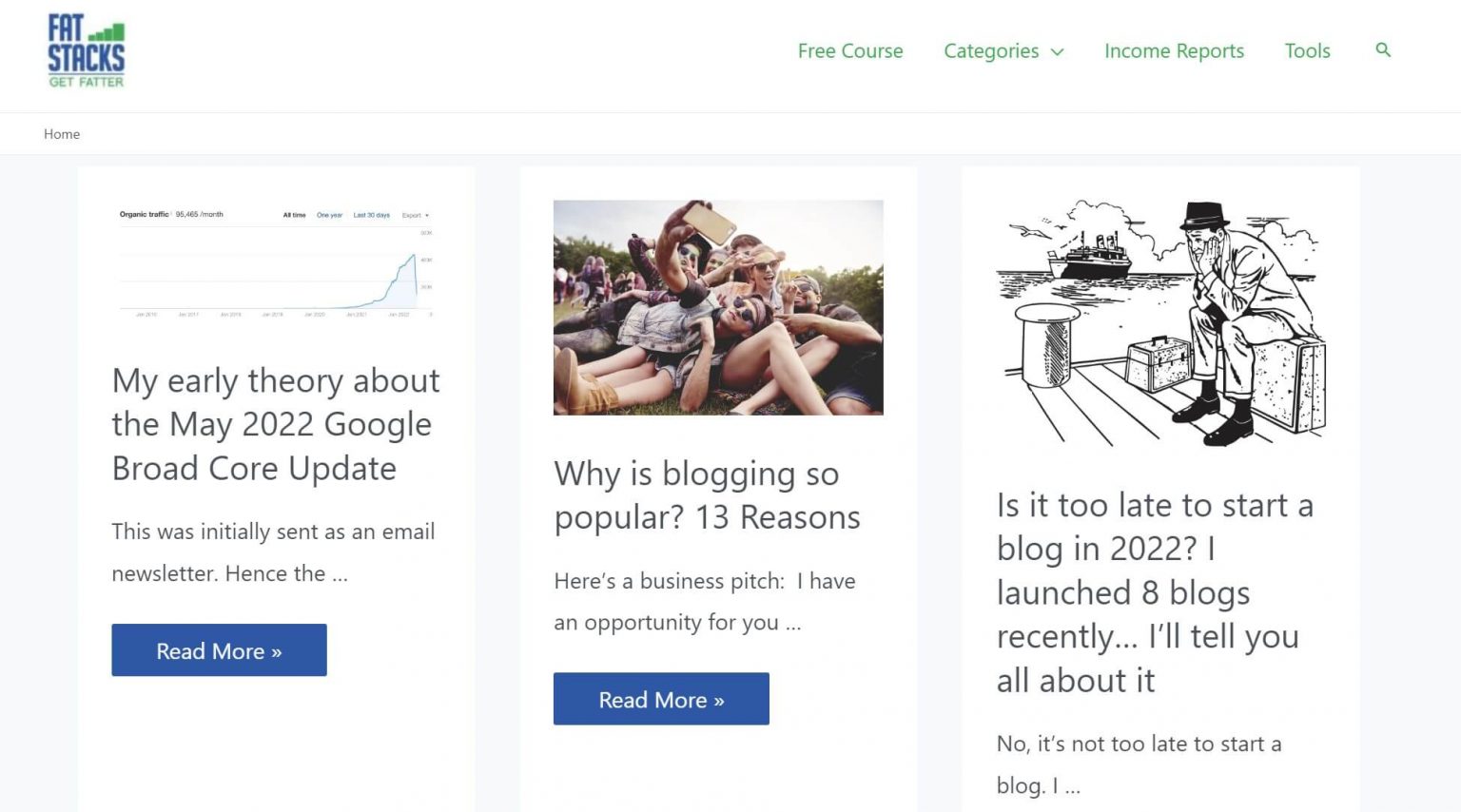
Task: Click Read More under the blogging popularity post
Action: click(x=660, y=699)
